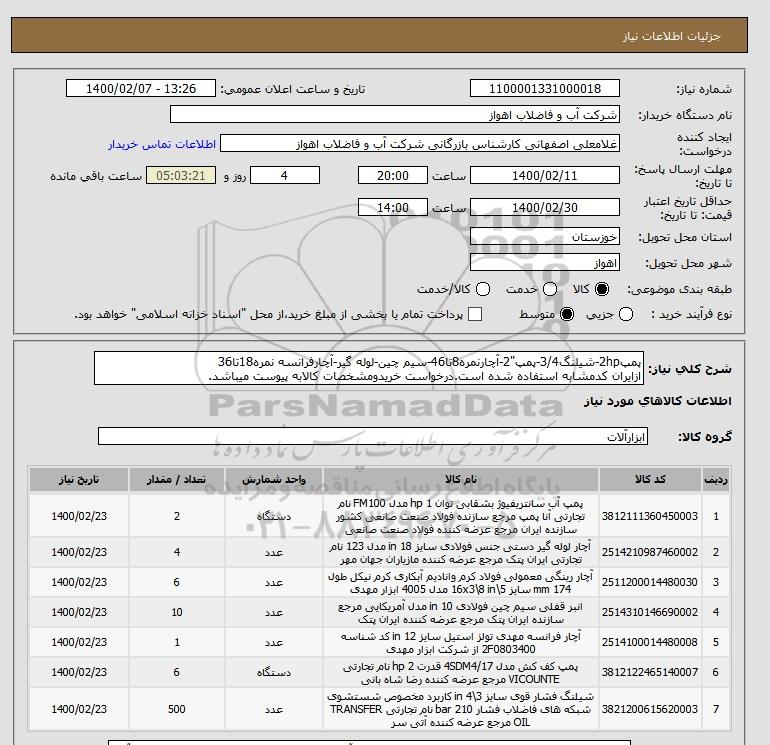Select the متوسط purchase type radio
This screenshot has height=745, width=770.
[567, 314]
